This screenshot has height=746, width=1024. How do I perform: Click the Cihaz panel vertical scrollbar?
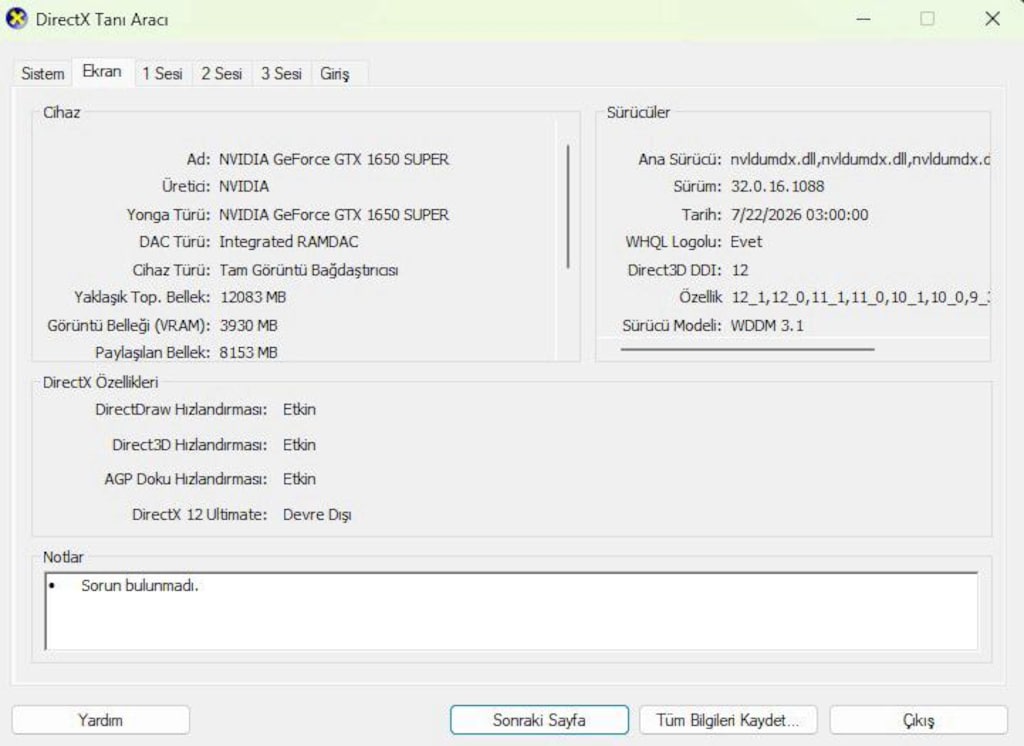(568, 206)
